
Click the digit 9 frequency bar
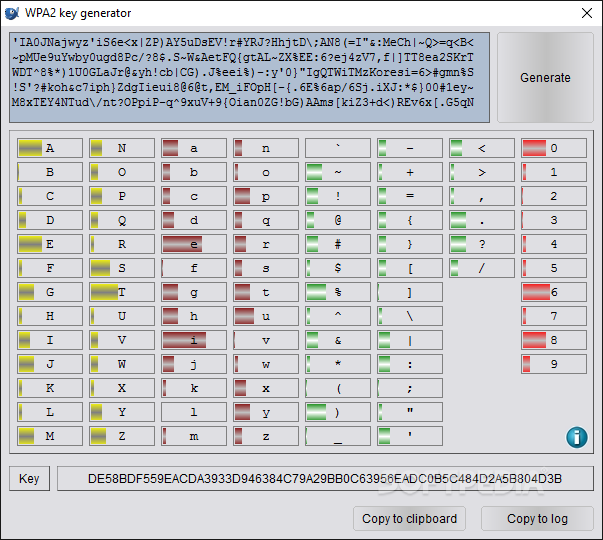coord(554,364)
